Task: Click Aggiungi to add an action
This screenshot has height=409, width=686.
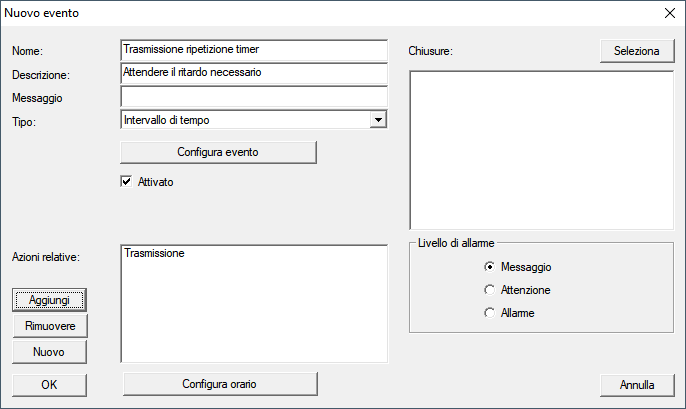Action: coord(49,300)
